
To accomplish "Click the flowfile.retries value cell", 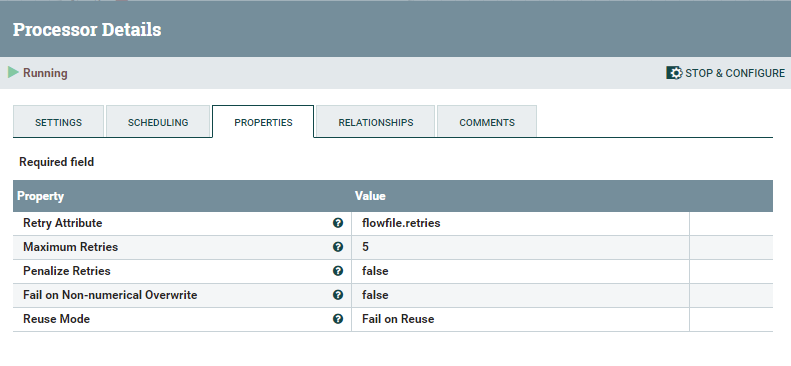I will coord(520,223).
